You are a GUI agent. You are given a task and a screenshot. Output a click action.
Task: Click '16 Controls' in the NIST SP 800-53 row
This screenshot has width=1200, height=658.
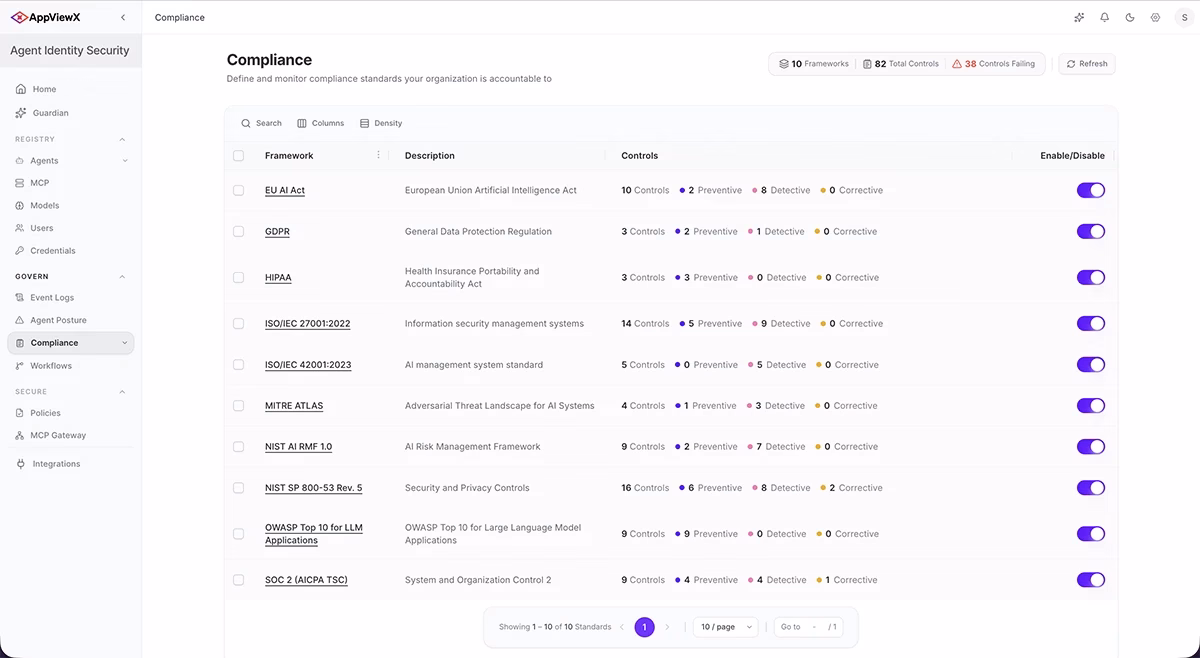[x=645, y=488]
